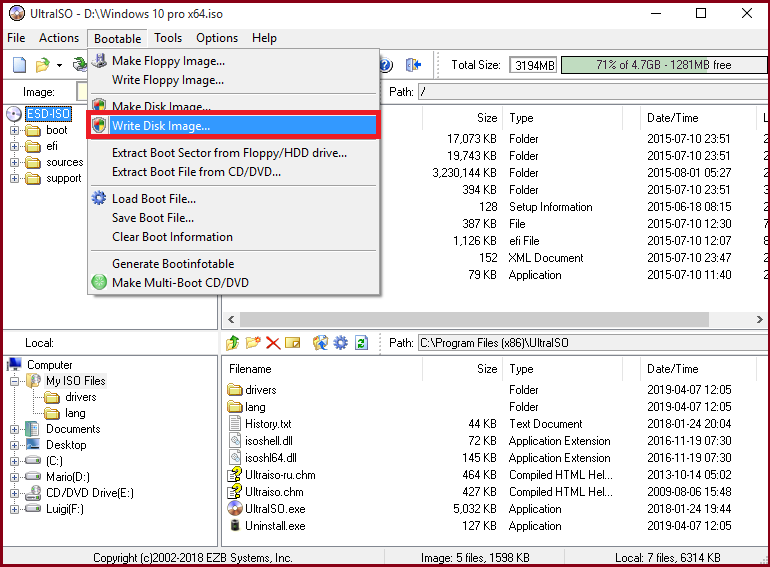Click the image Path input field
Screen dimensions: 770x567
[593, 92]
